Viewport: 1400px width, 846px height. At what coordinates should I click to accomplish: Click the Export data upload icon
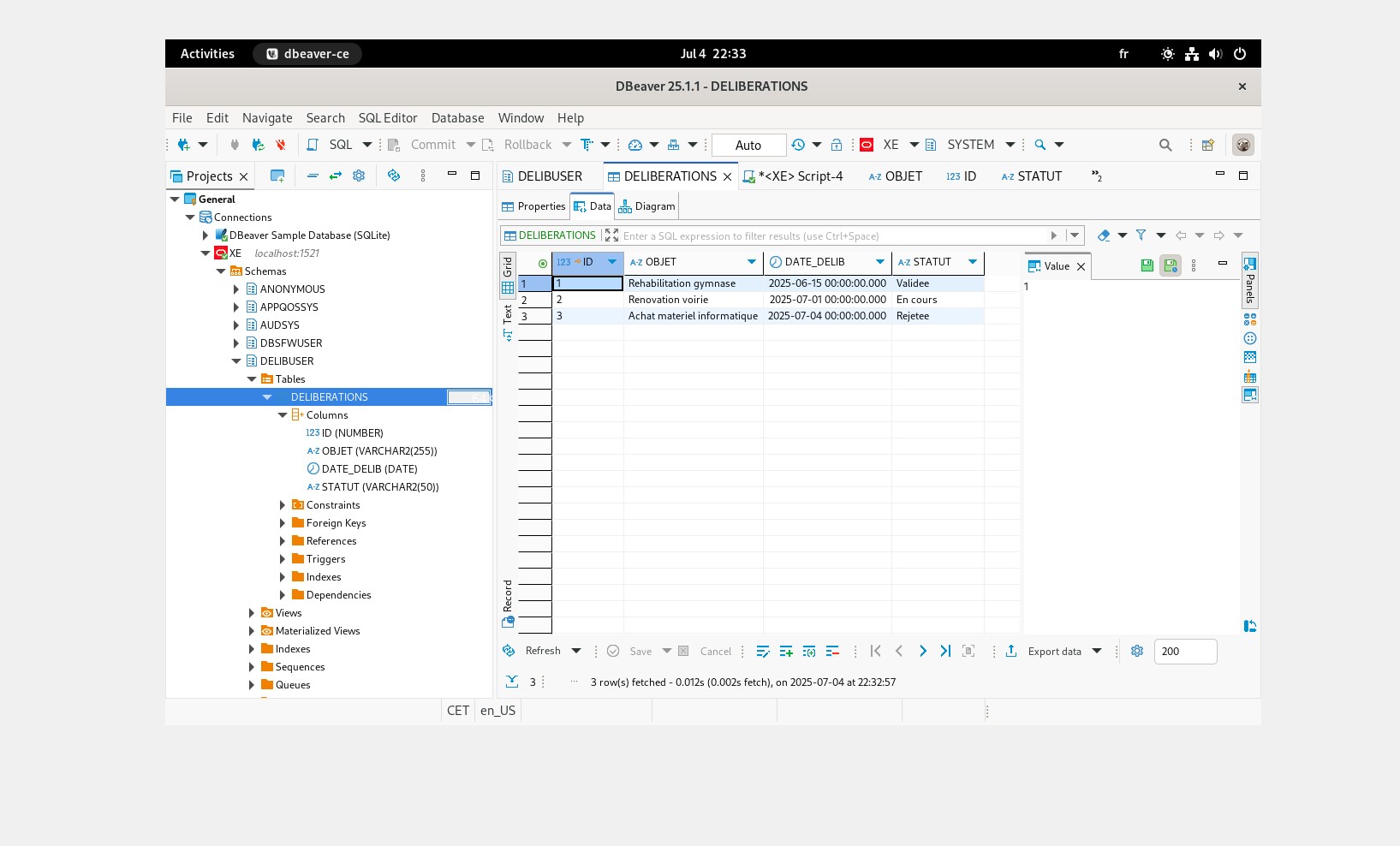[1011, 652]
